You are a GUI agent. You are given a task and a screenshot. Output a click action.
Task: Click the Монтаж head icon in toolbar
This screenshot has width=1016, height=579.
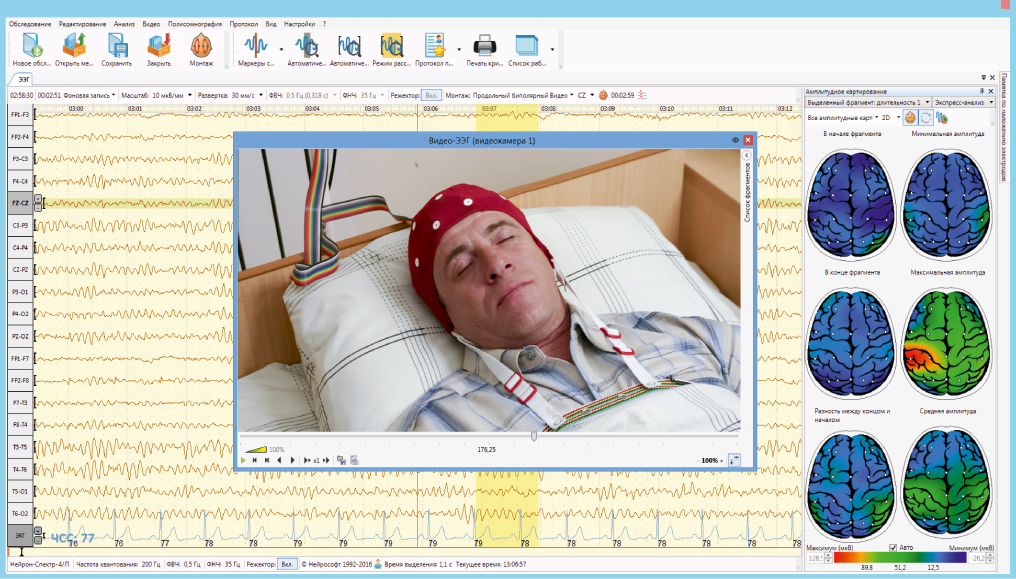pyautogui.click(x=201, y=46)
